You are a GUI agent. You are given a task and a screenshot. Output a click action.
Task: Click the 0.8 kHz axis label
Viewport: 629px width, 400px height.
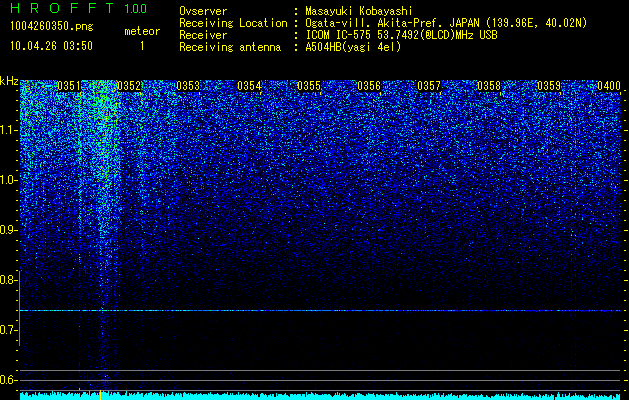9,280
